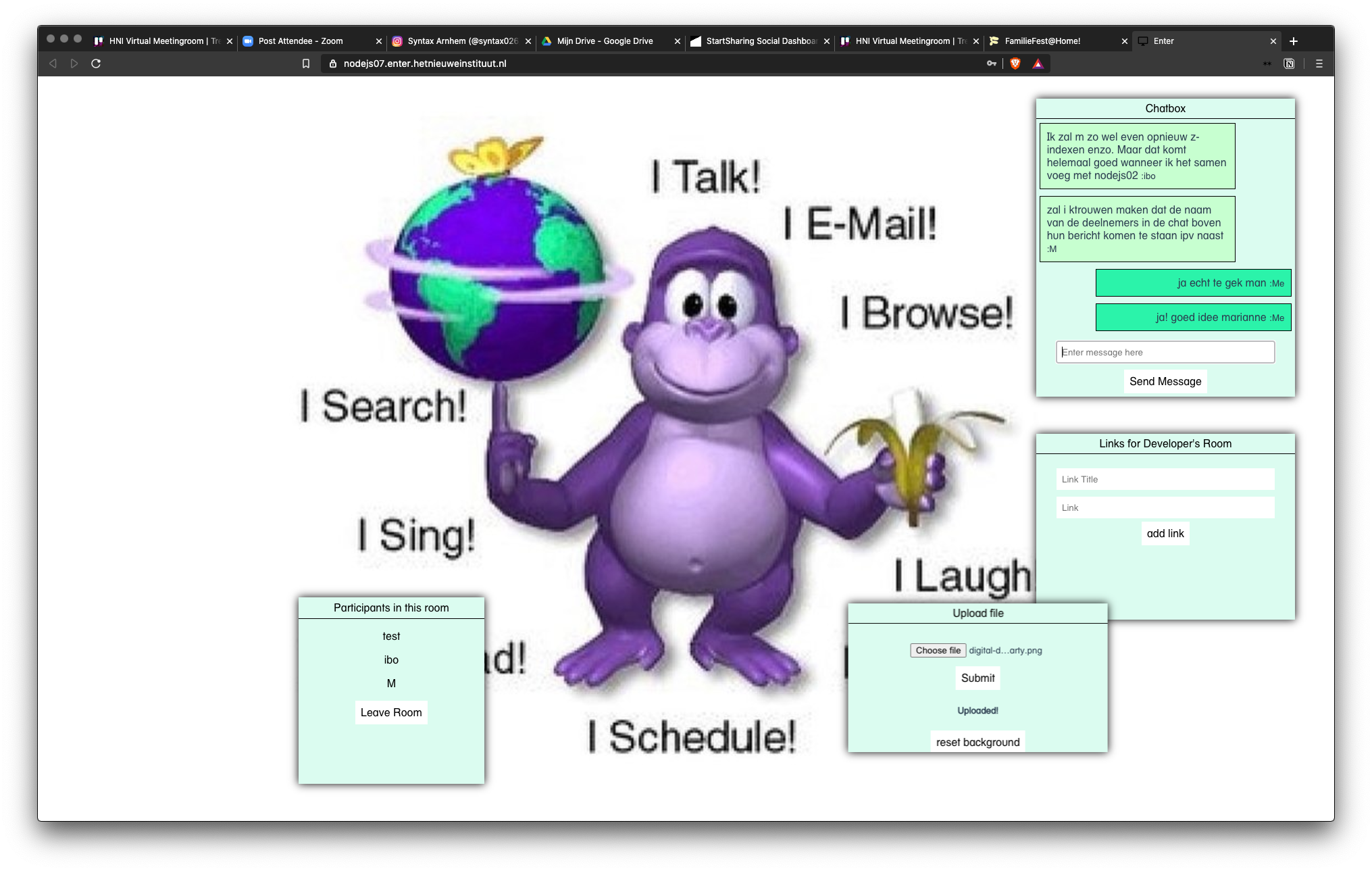Click the Link URL input field
Image resolution: width=1372 pixels, height=871 pixels.
1165,507
